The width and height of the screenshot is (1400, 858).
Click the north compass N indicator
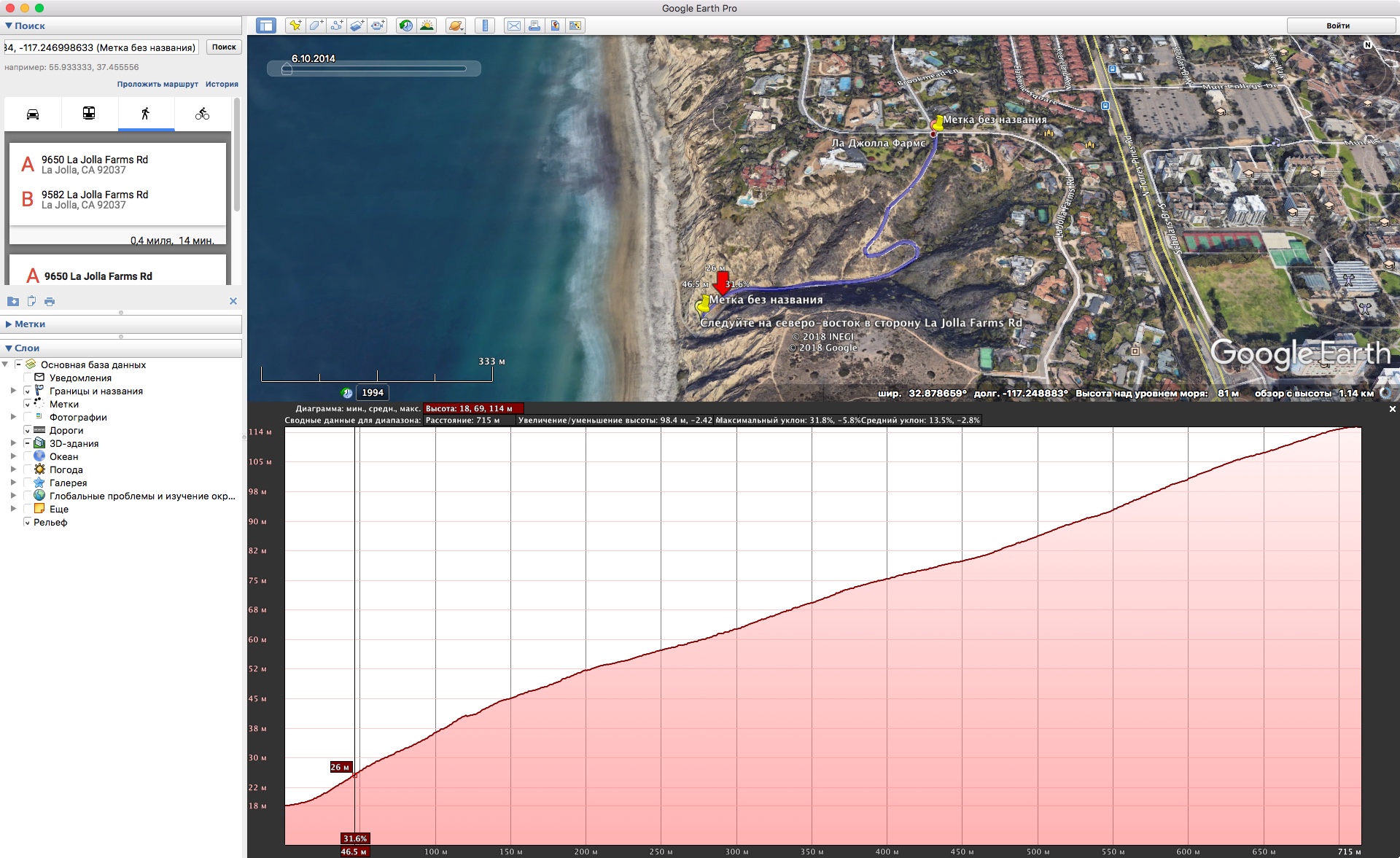pos(1368,45)
